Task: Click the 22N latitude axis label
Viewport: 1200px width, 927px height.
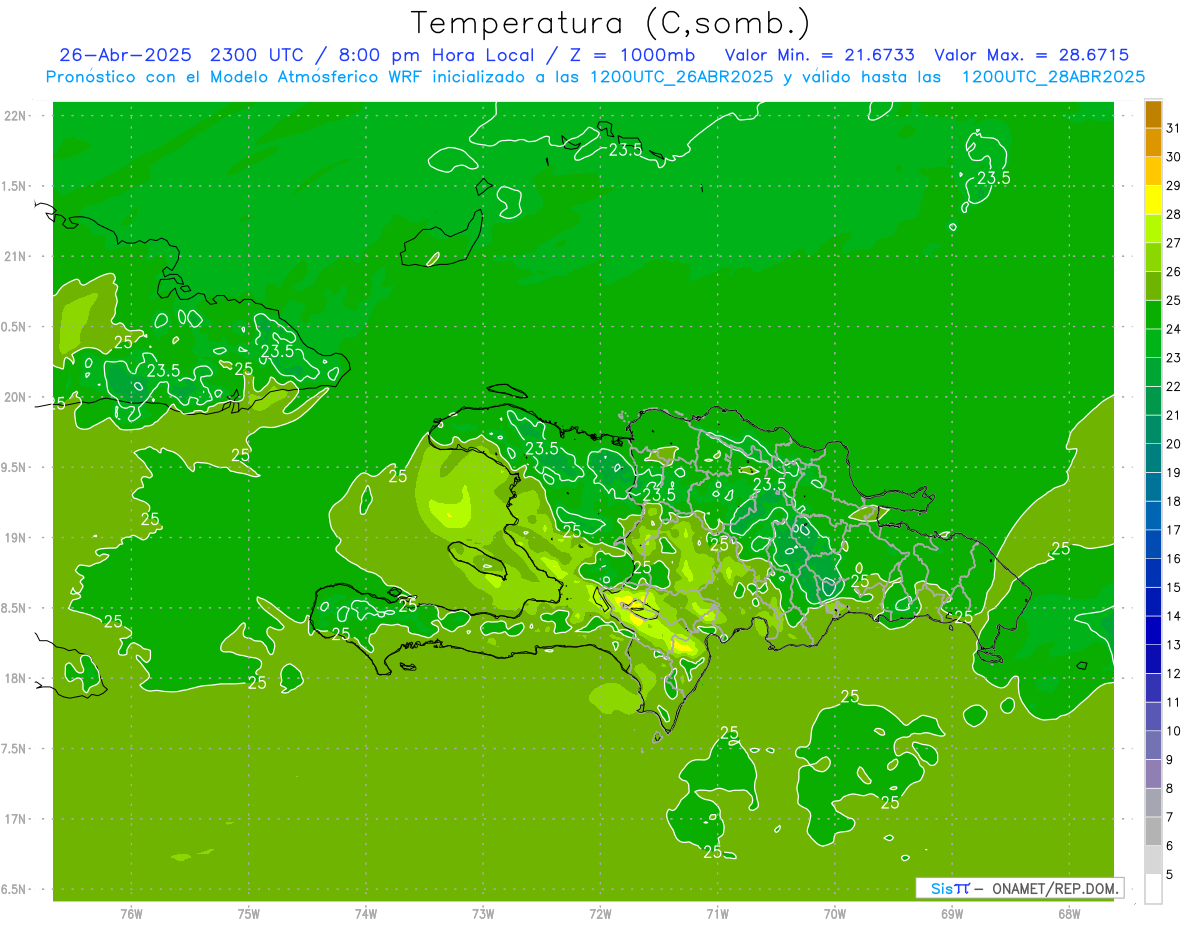Action: 16,115
